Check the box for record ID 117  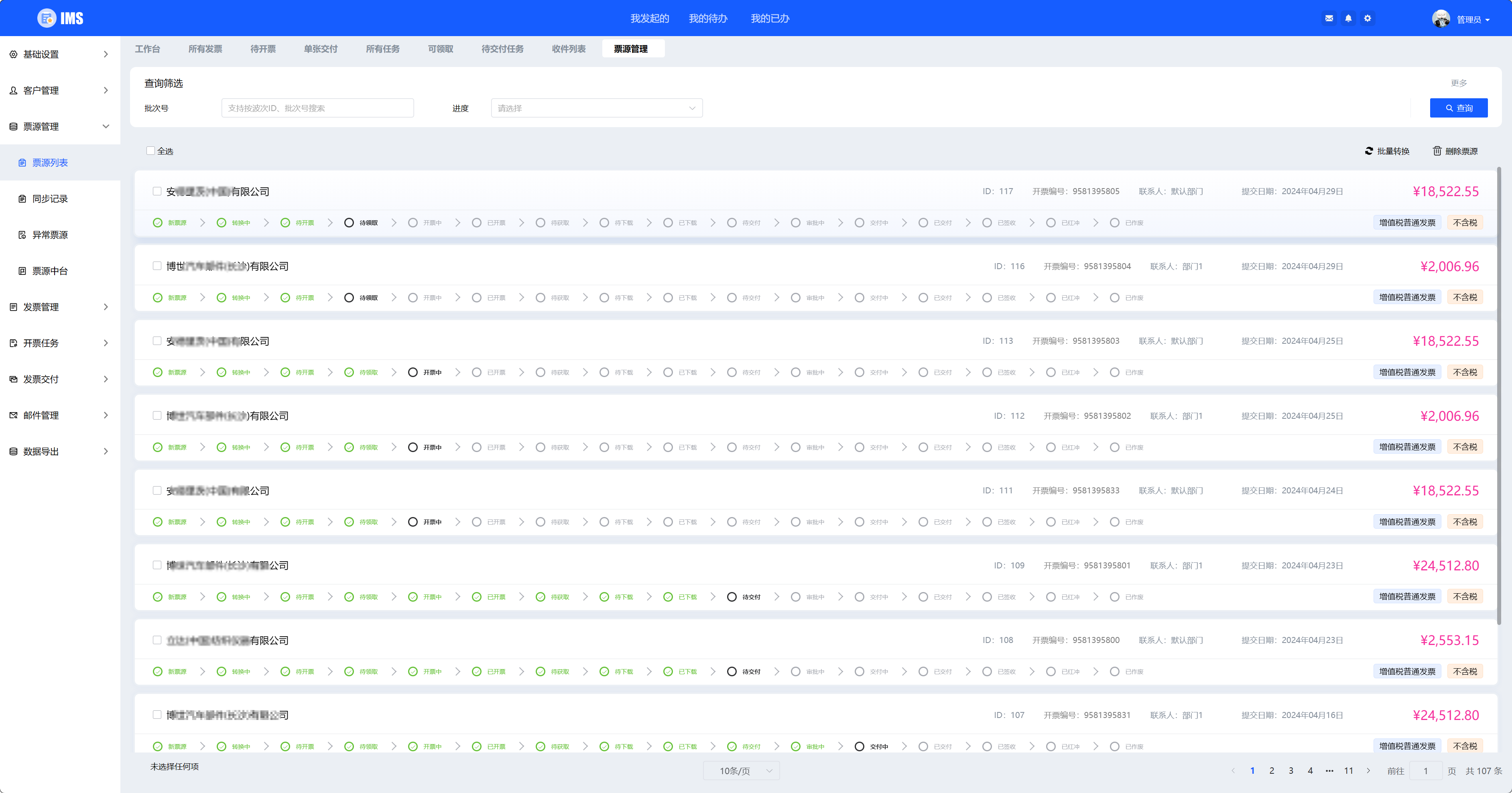pos(157,191)
